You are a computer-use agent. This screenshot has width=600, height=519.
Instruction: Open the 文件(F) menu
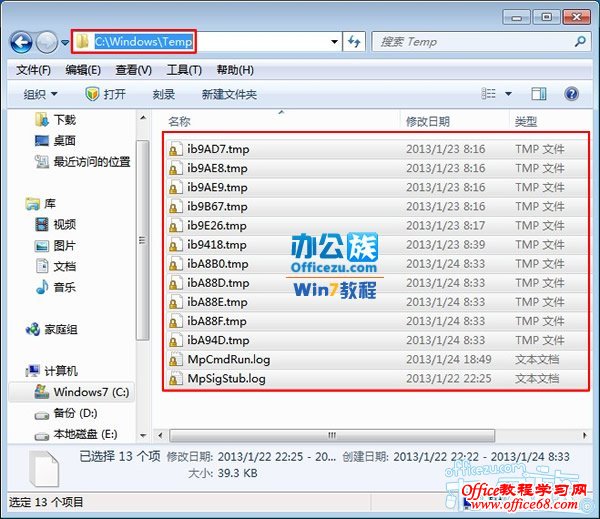coord(33,70)
